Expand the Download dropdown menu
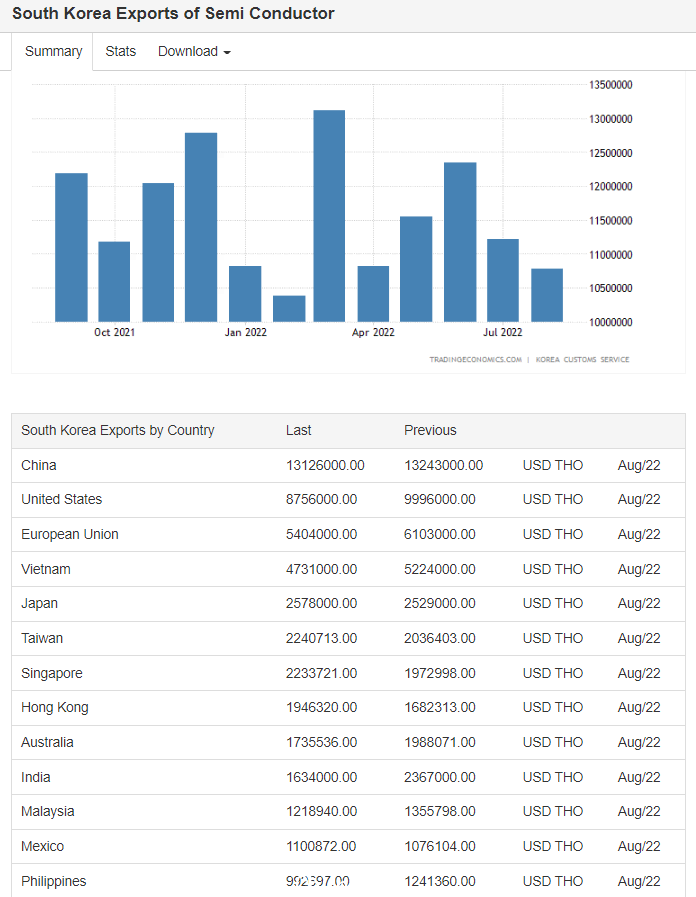This screenshot has height=897, width=696. [194, 51]
